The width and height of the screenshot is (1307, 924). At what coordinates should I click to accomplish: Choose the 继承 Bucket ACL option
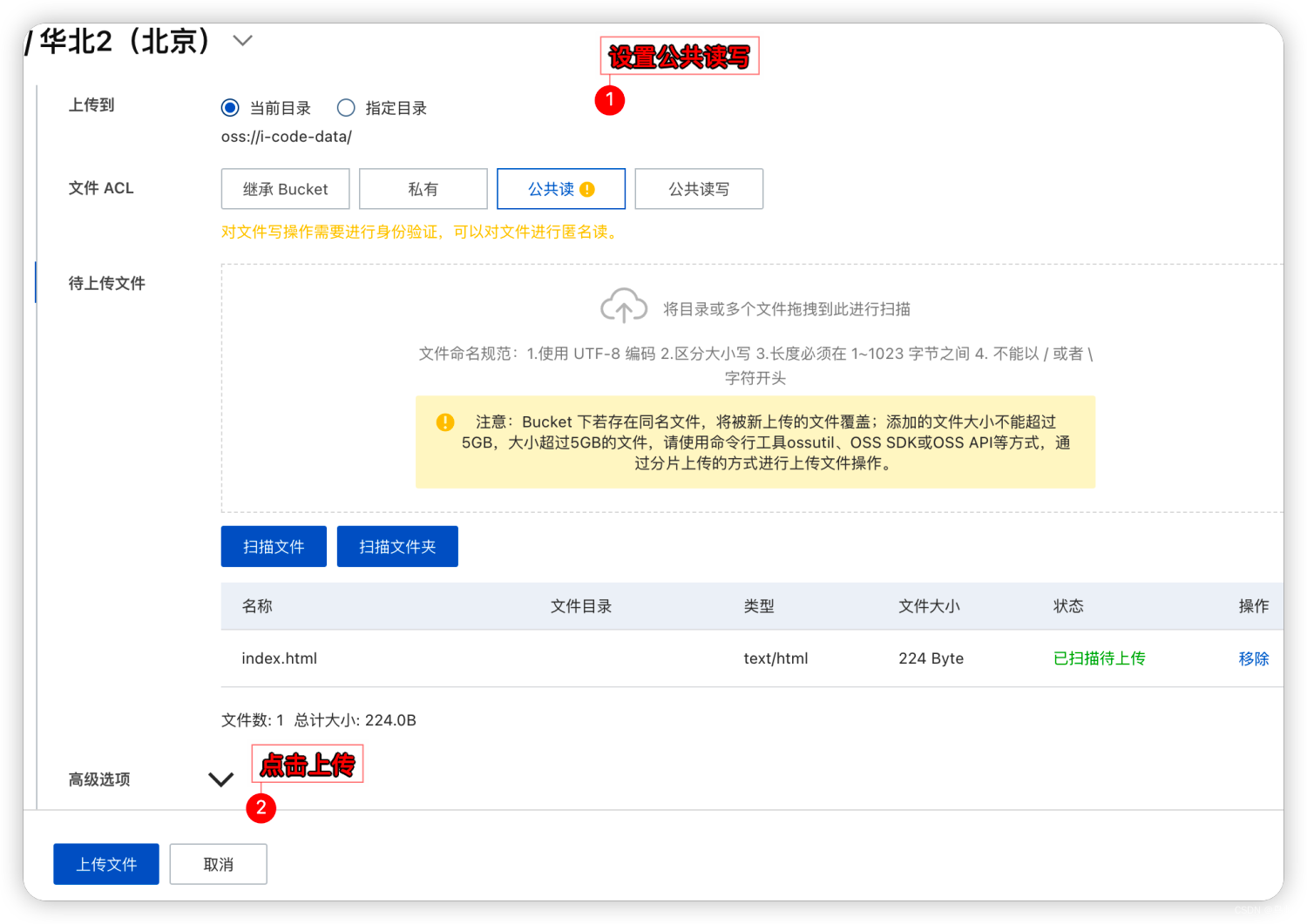coord(285,189)
